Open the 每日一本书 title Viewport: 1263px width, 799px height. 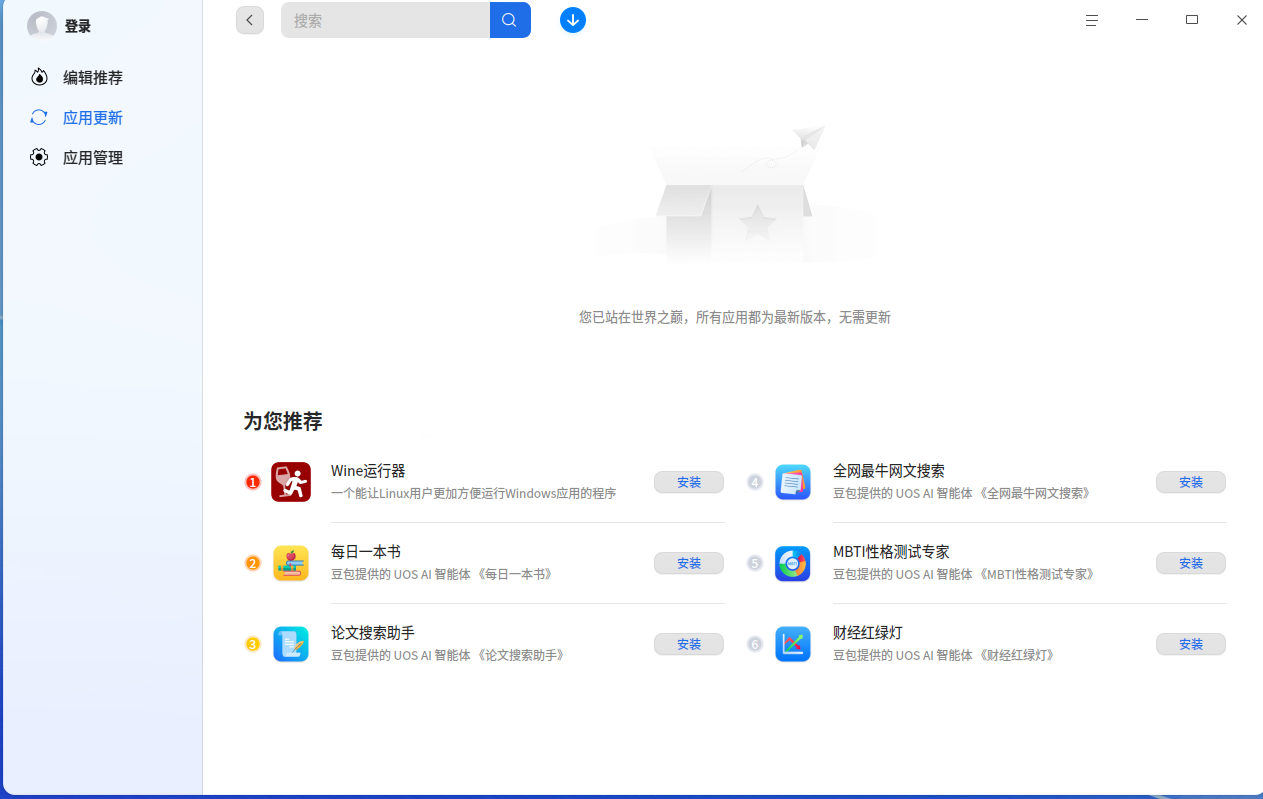point(366,552)
